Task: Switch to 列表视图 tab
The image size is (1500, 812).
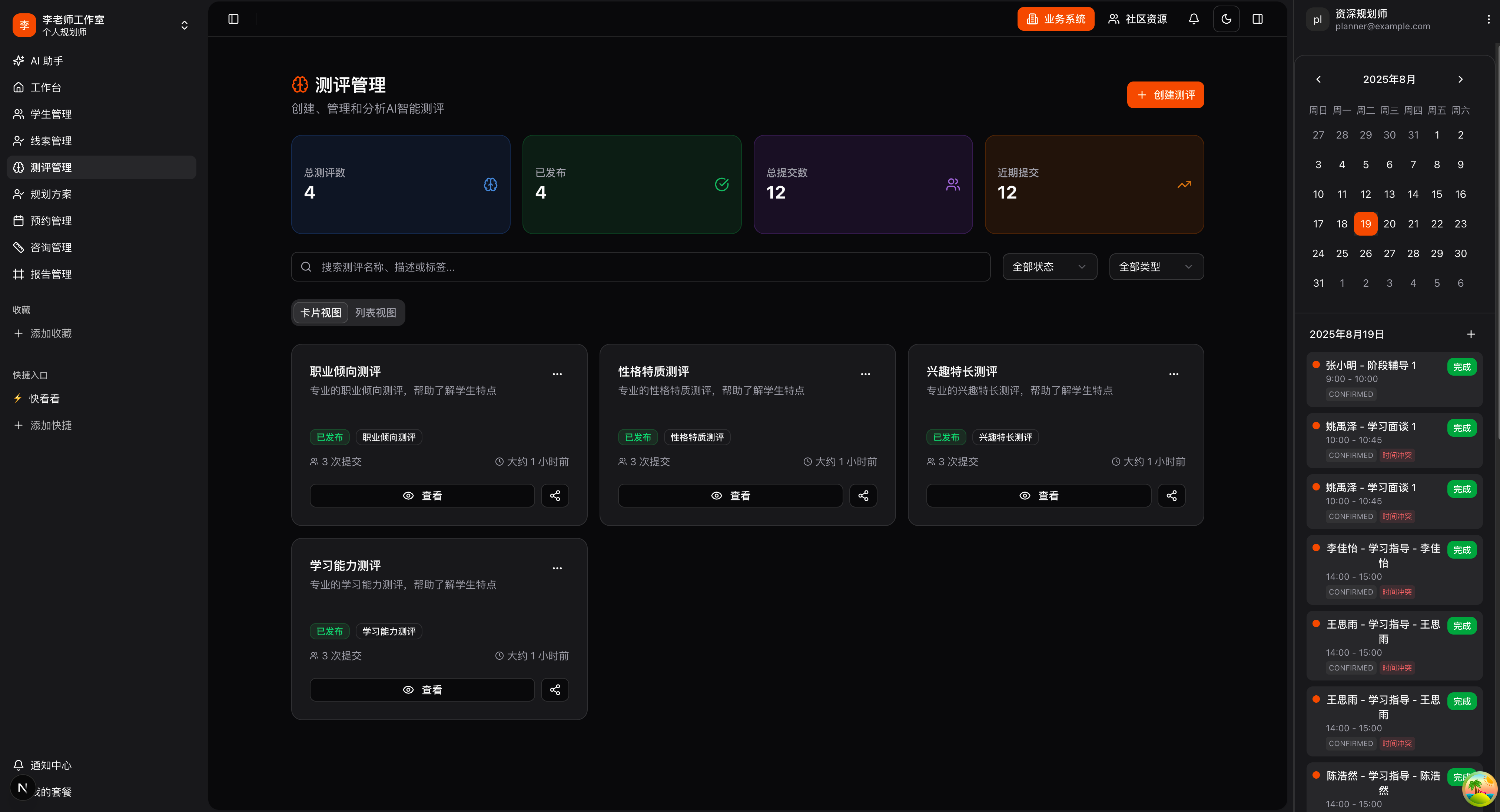Action: (376, 313)
